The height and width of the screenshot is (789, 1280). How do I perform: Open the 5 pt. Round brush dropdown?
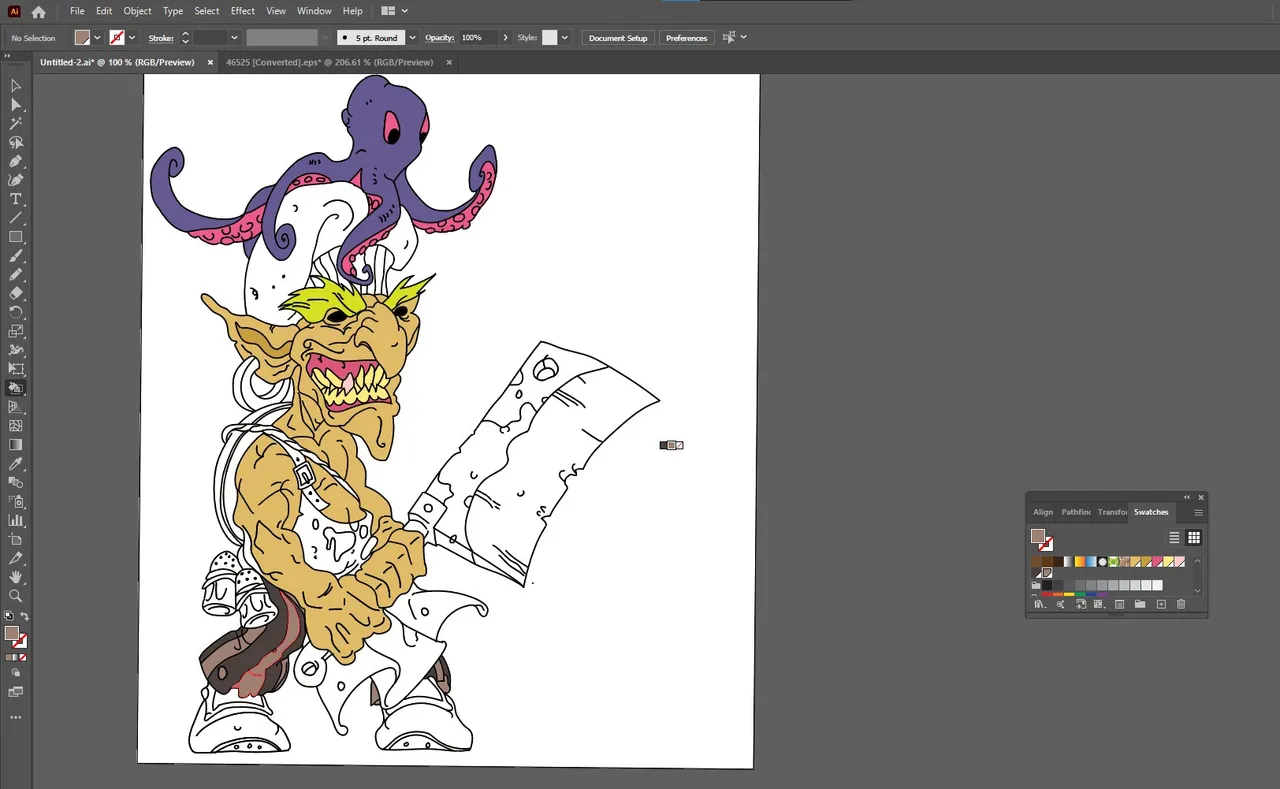pyautogui.click(x=412, y=37)
